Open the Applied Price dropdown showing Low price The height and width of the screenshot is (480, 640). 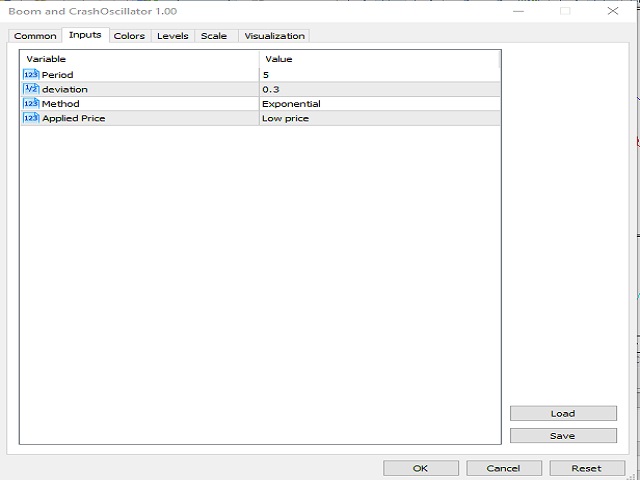click(x=378, y=118)
